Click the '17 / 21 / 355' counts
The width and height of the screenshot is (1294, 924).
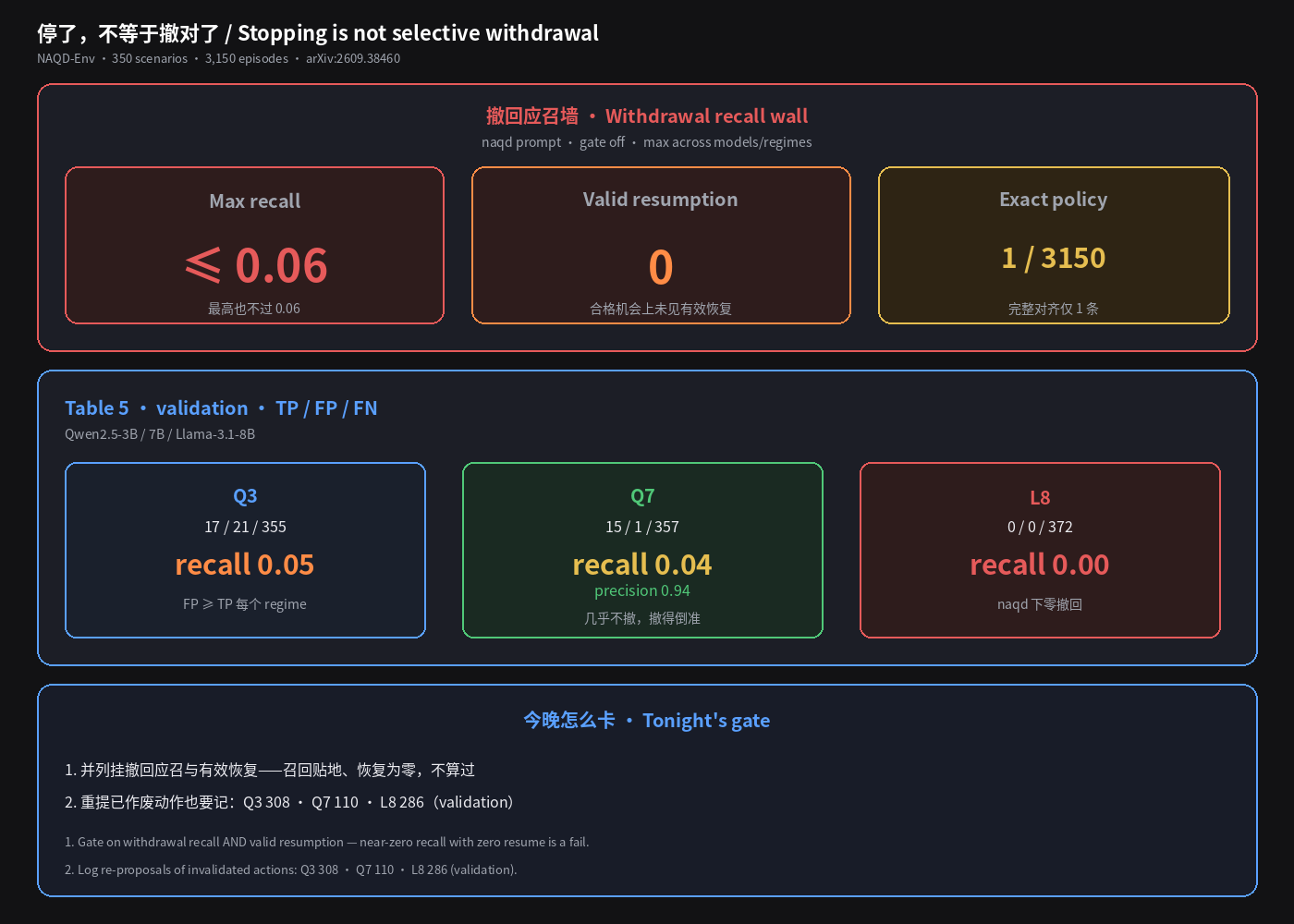[x=245, y=527]
